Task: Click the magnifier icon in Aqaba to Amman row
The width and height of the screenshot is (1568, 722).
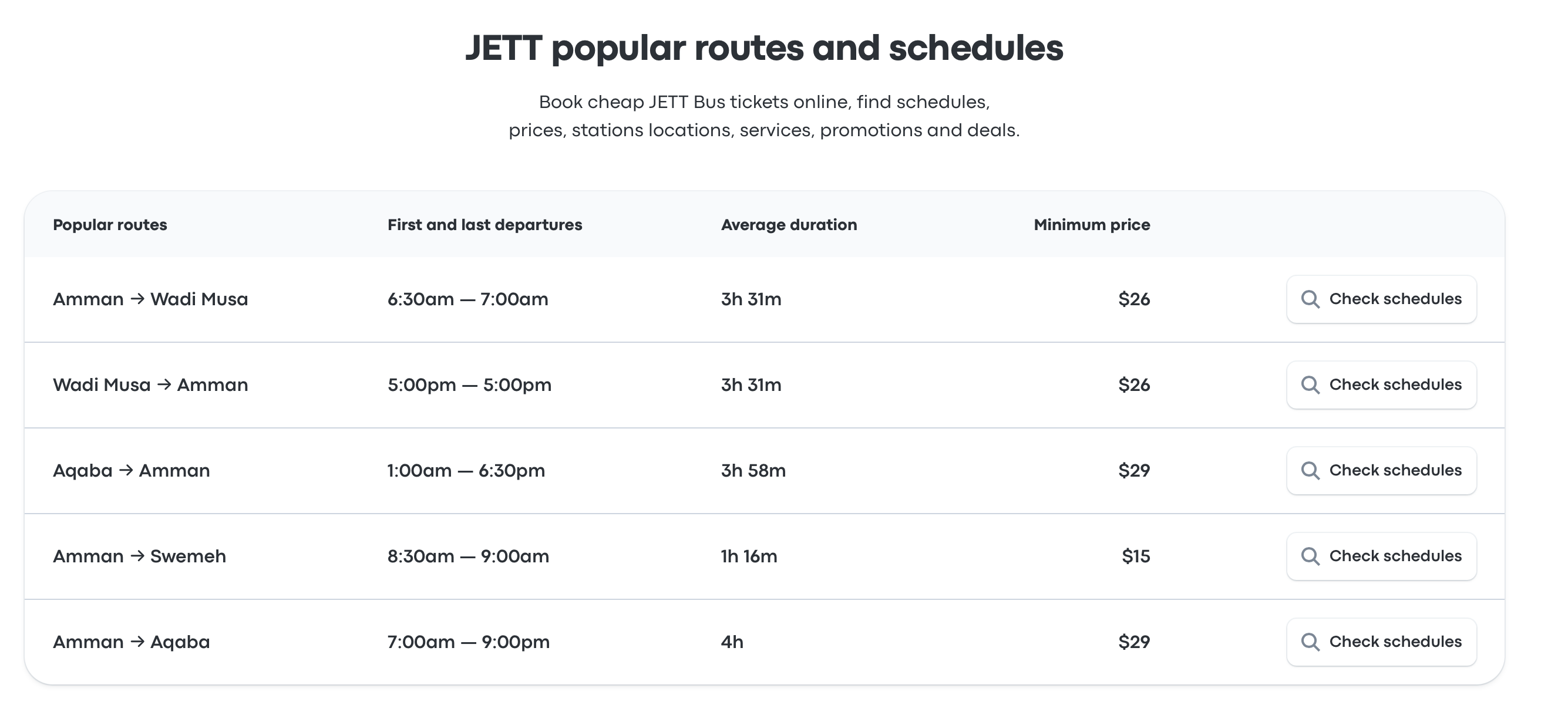Action: (x=1310, y=471)
